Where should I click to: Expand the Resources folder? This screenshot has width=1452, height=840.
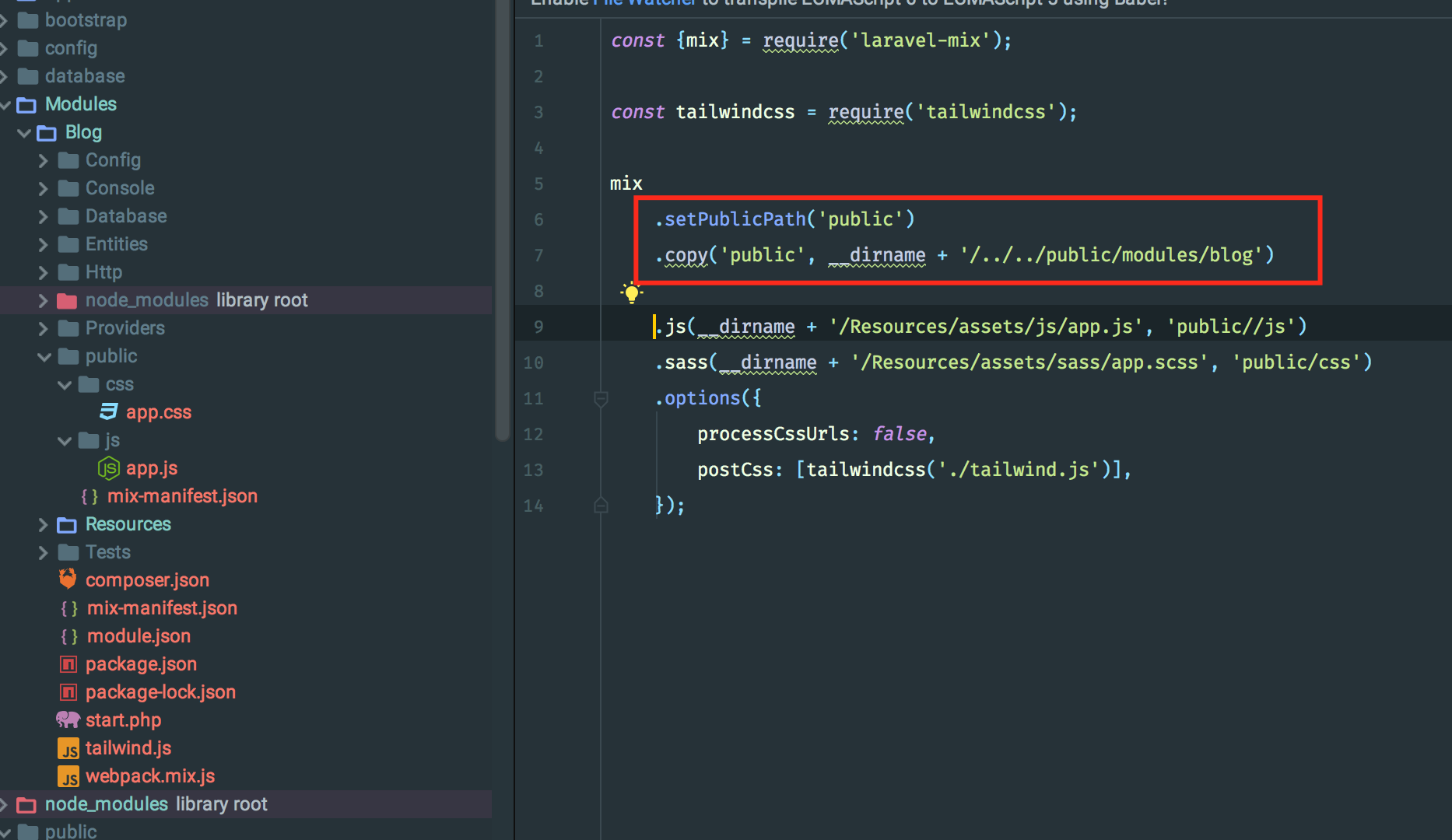(44, 524)
